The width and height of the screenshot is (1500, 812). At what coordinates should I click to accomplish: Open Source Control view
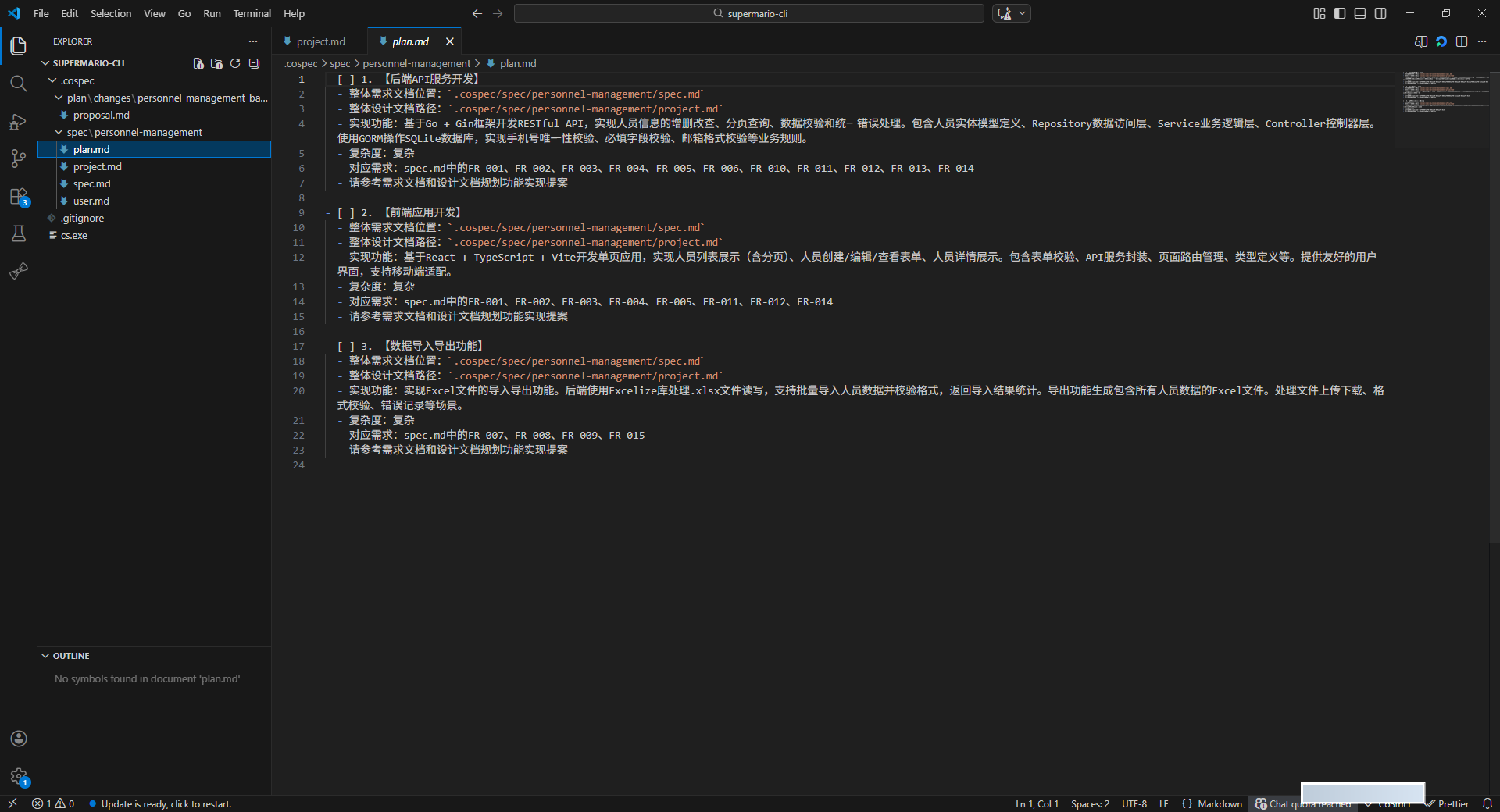click(18, 158)
